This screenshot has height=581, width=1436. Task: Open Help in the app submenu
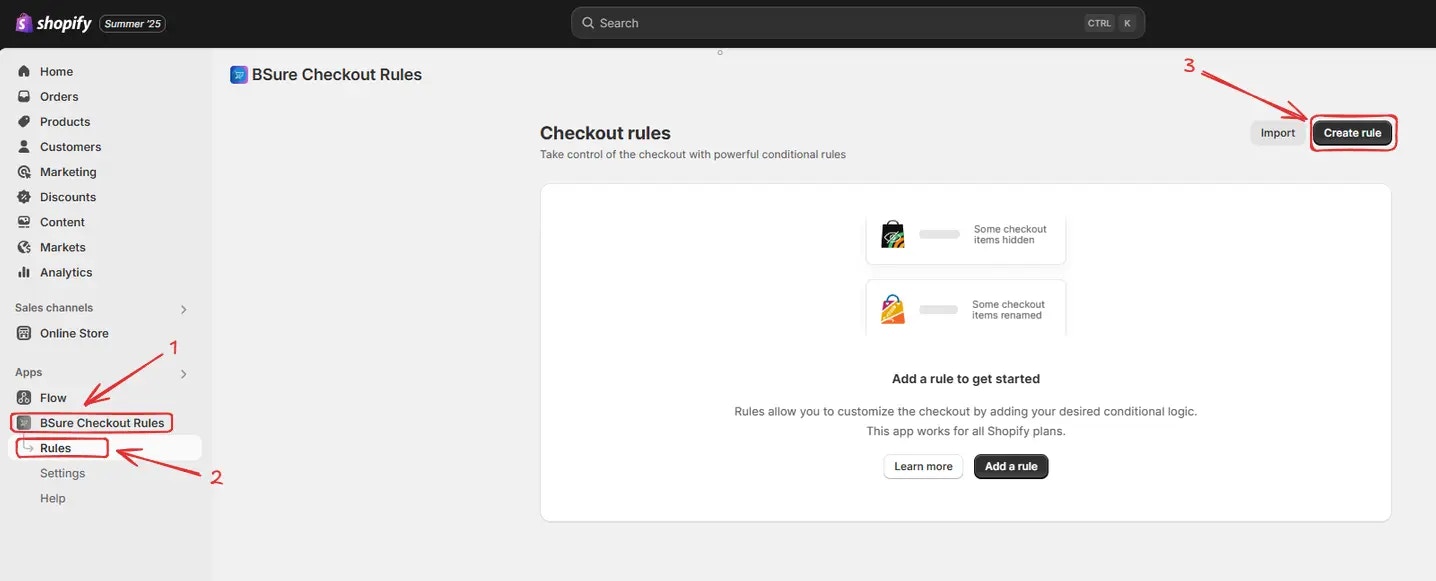click(53, 498)
